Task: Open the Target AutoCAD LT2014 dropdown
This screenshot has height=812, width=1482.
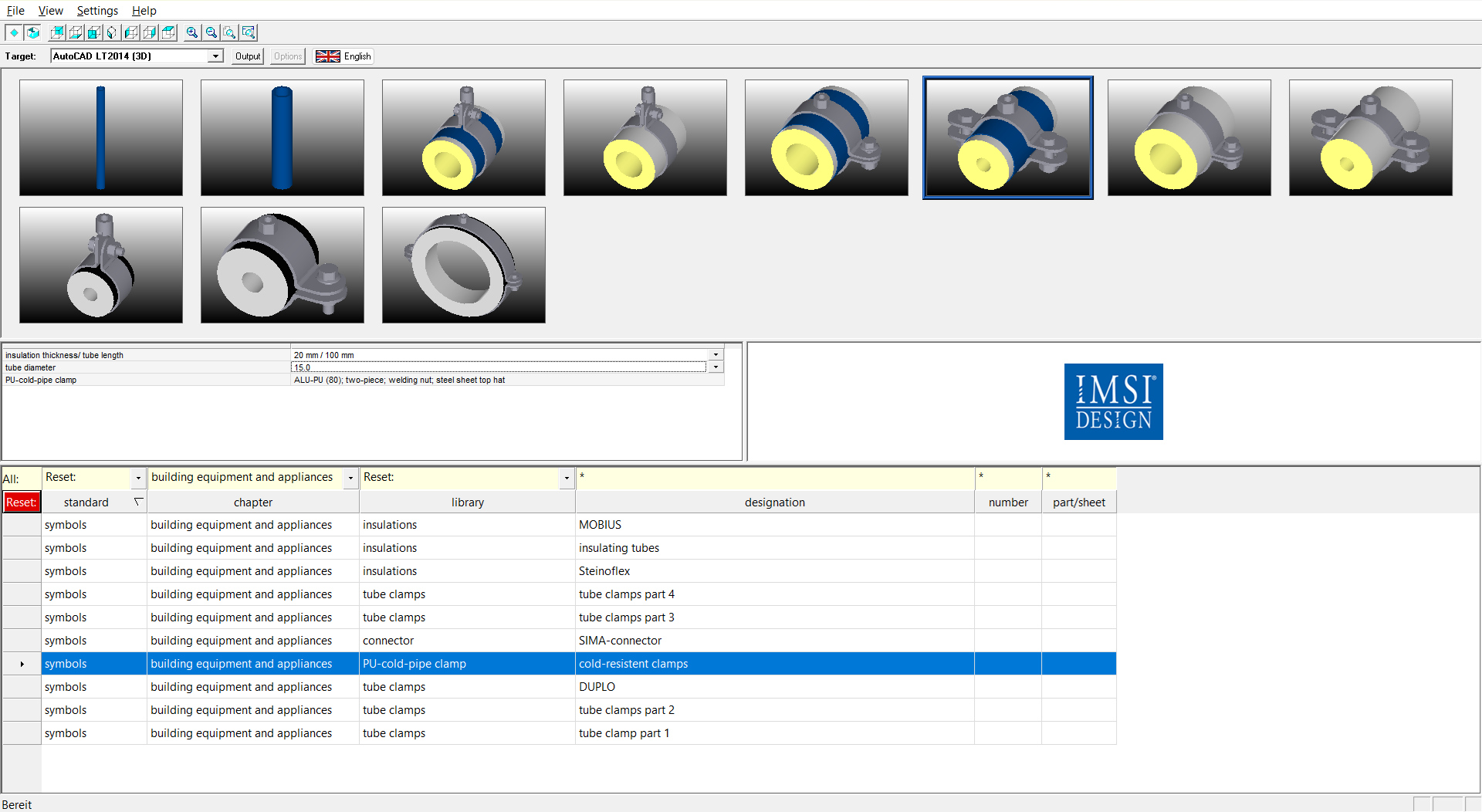Action: 215,56
